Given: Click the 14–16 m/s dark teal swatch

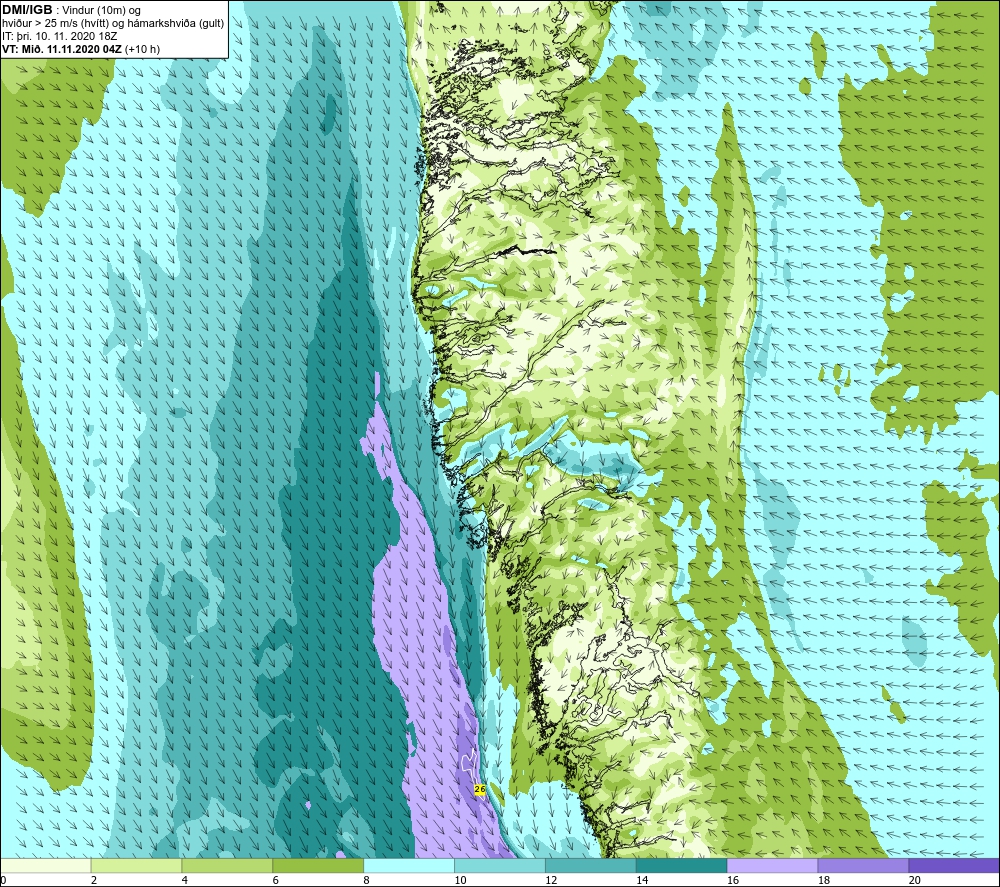Looking at the screenshot, I should [682, 865].
